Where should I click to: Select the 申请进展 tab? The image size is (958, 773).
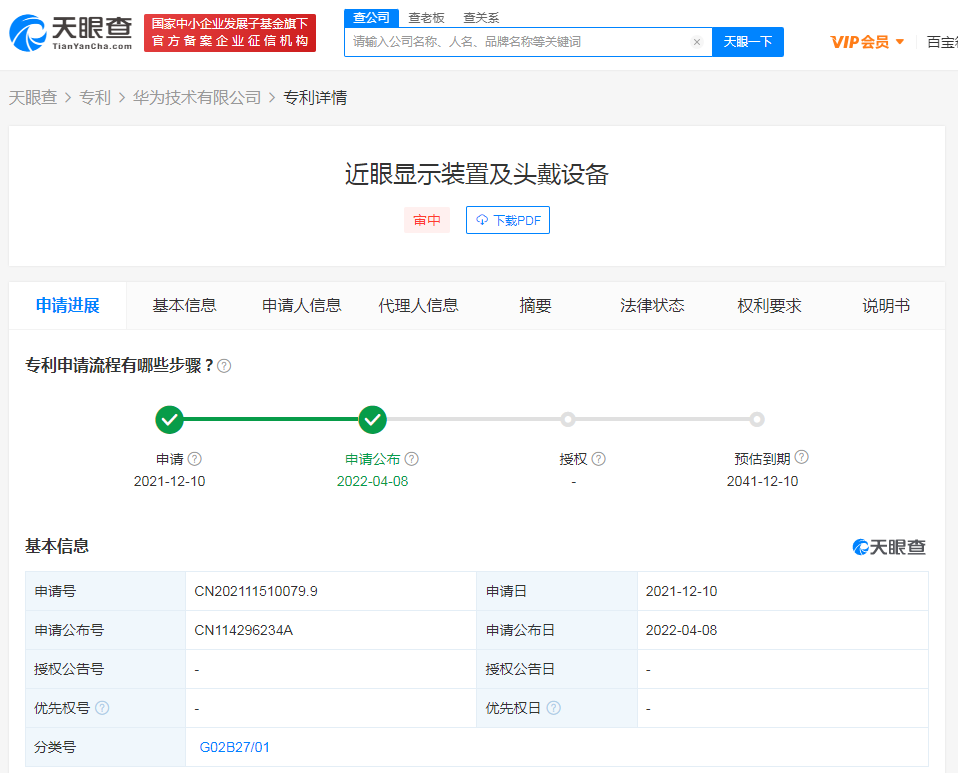[68, 306]
